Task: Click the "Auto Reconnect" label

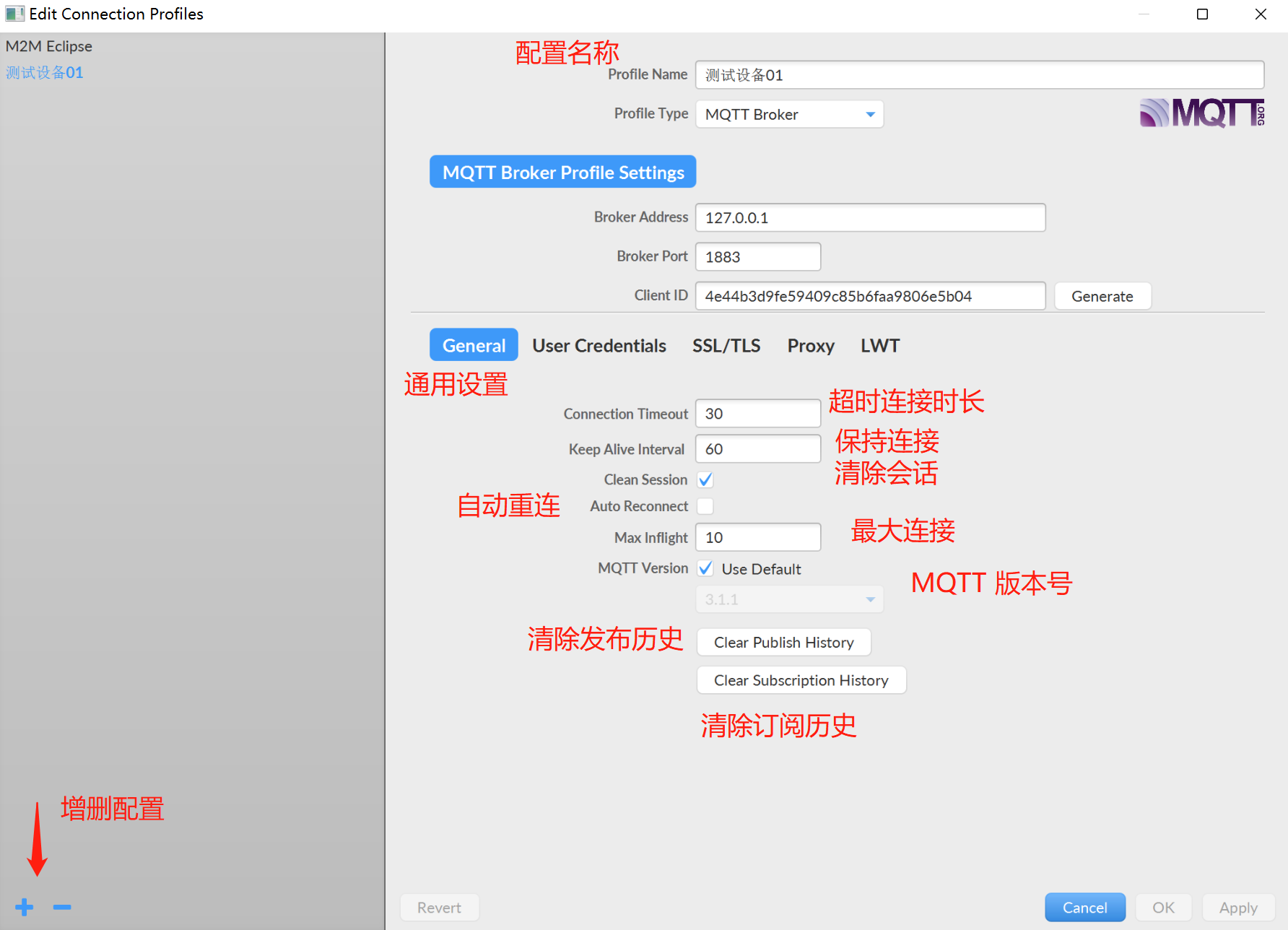Action: click(x=639, y=506)
